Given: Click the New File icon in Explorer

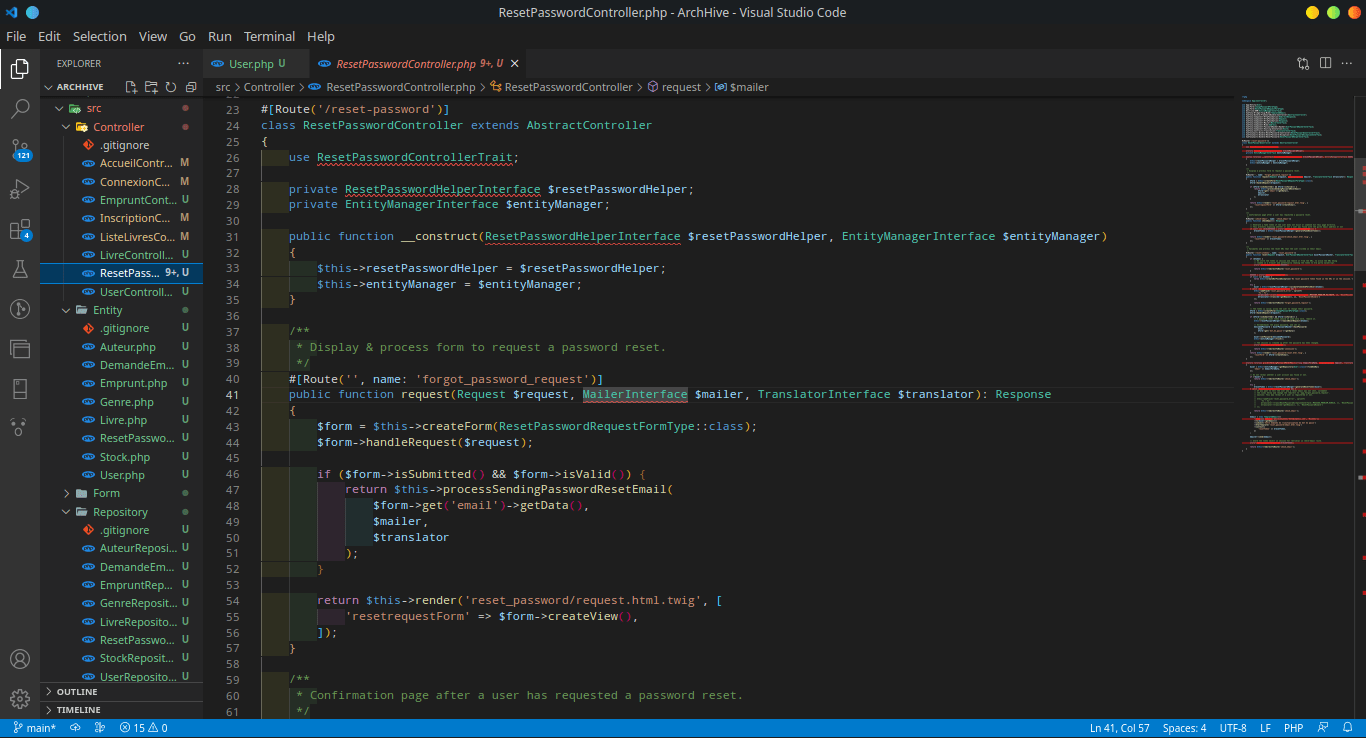Looking at the screenshot, I should point(131,88).
